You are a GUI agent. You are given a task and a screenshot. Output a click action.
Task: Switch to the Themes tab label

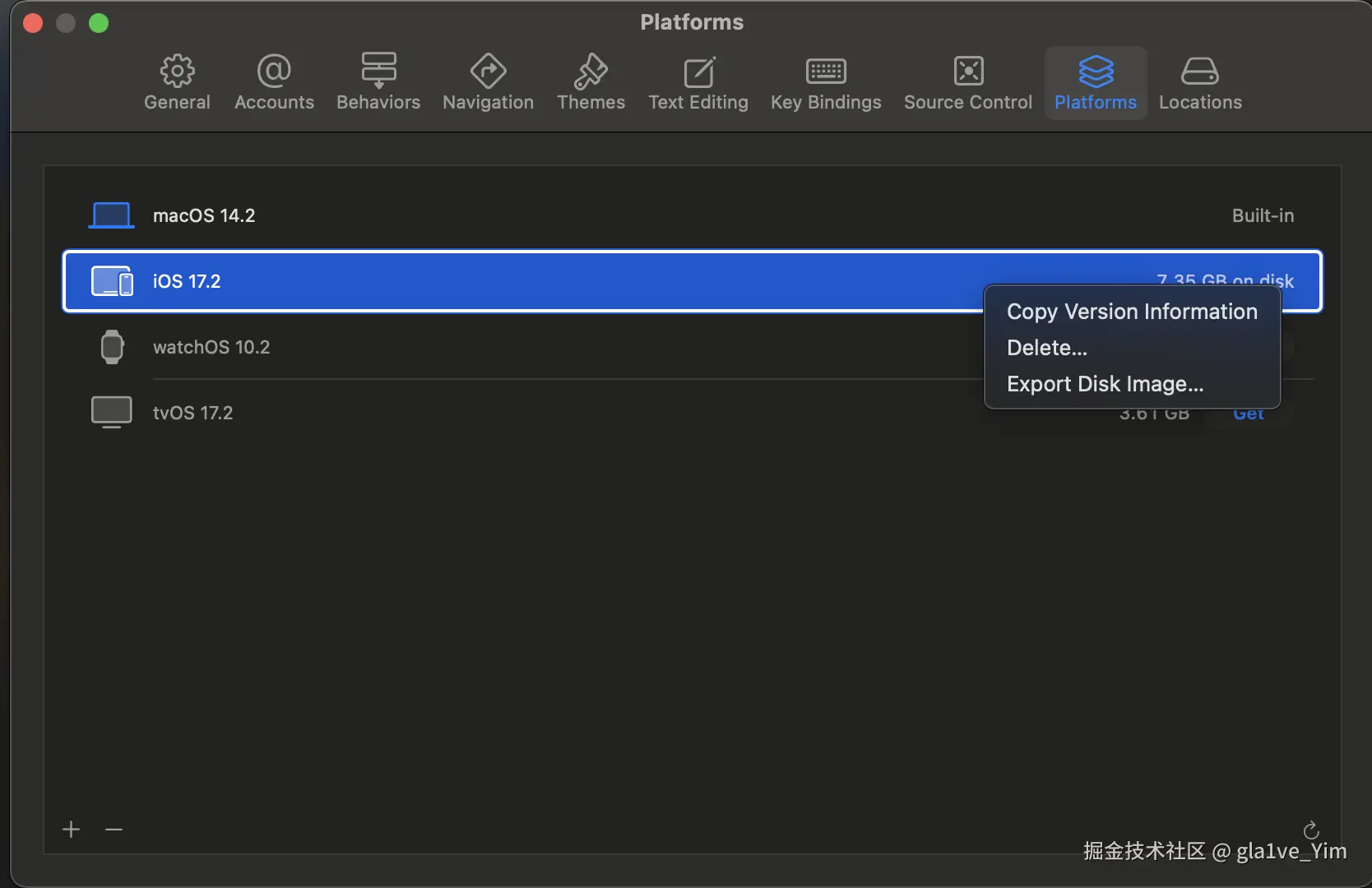(x=591, y=102)
